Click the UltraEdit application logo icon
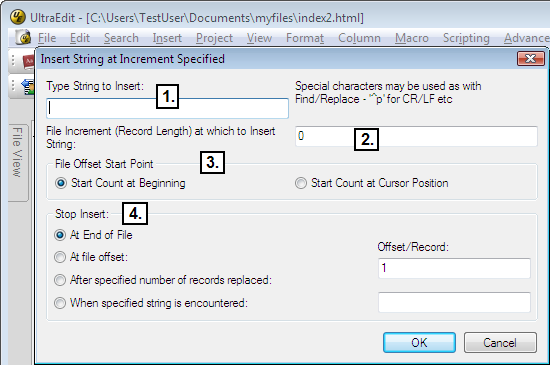Screen dimensions: 550x365 coord(18,16)
